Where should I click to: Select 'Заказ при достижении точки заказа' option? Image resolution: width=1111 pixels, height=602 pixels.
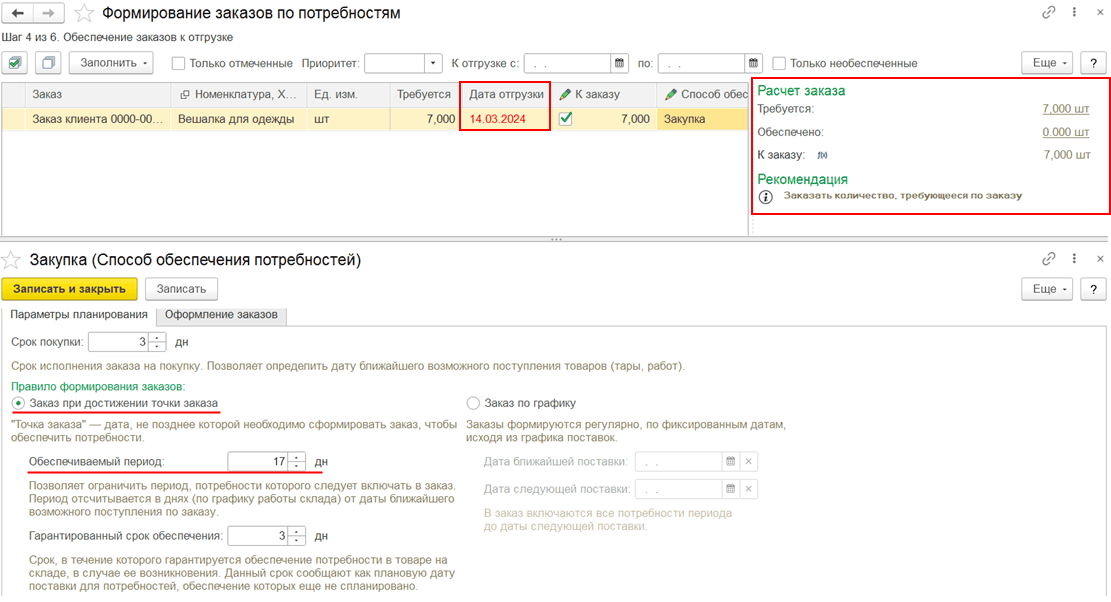pyautogui.click(x=18, y=403)
